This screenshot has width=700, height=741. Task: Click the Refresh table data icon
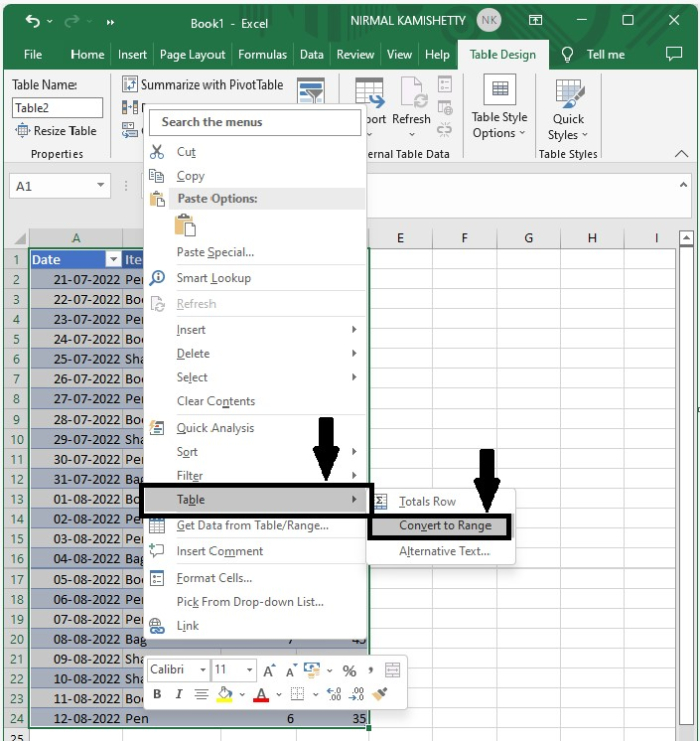tap(414, 92)
